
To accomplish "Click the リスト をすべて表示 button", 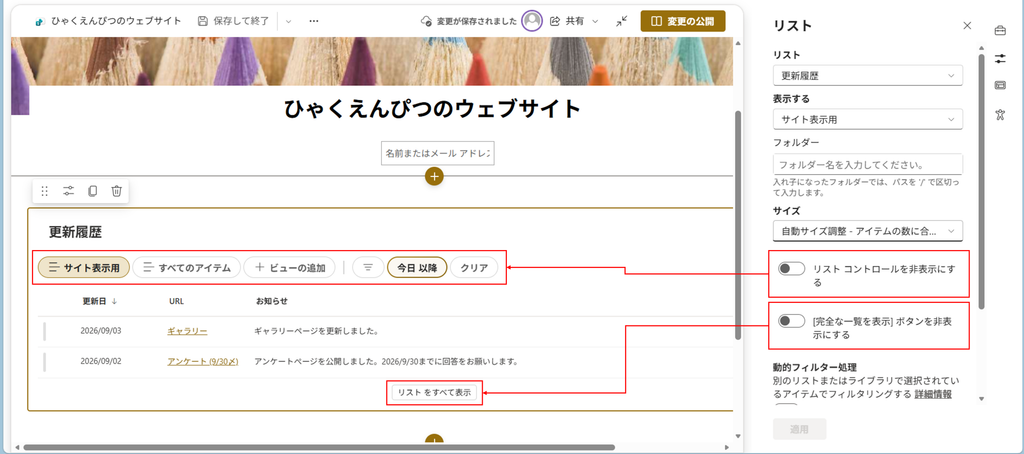I will click(434, 393).
